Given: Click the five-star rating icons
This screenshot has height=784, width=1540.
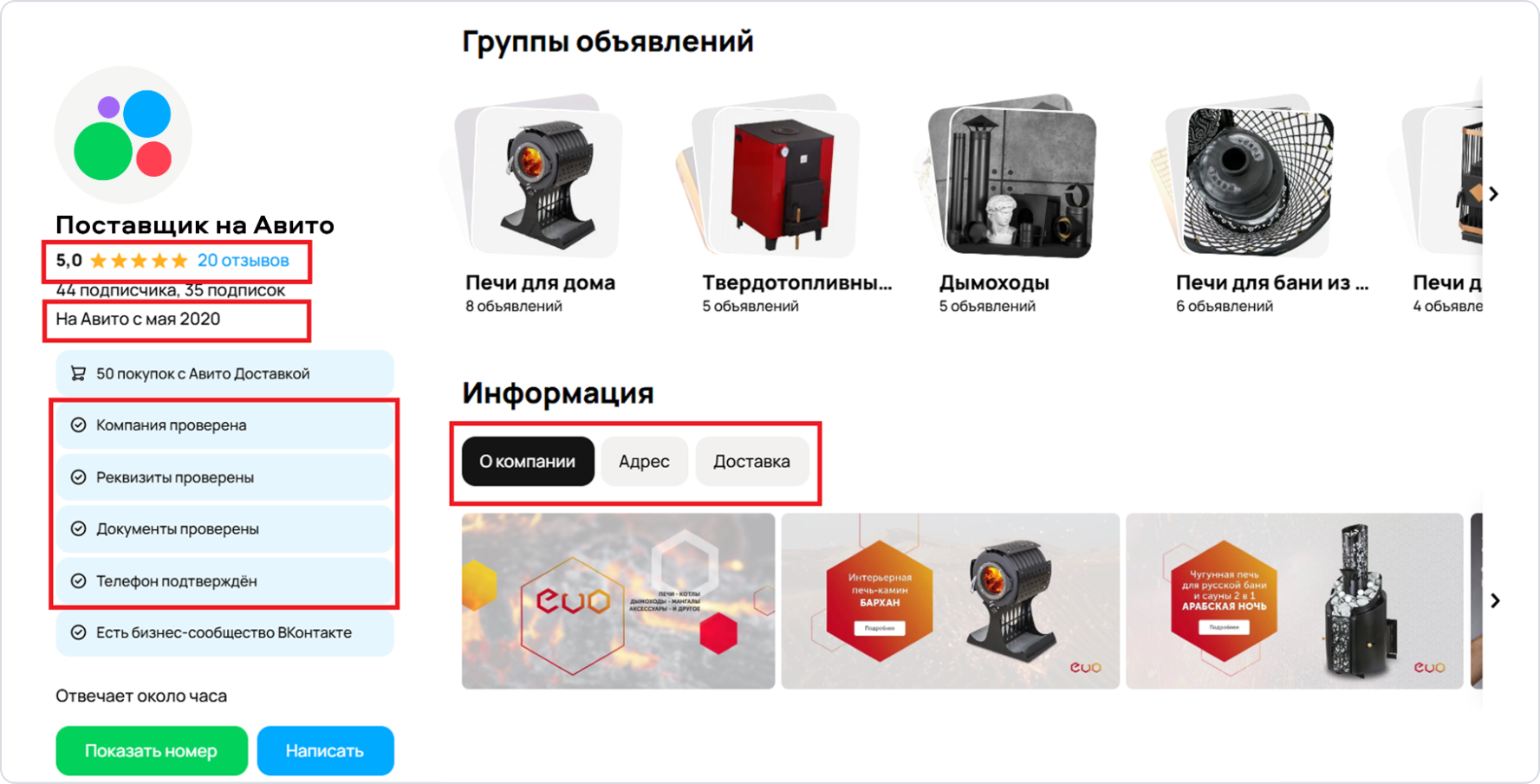Looking at the screenshot, I should [x=139, y=261].
